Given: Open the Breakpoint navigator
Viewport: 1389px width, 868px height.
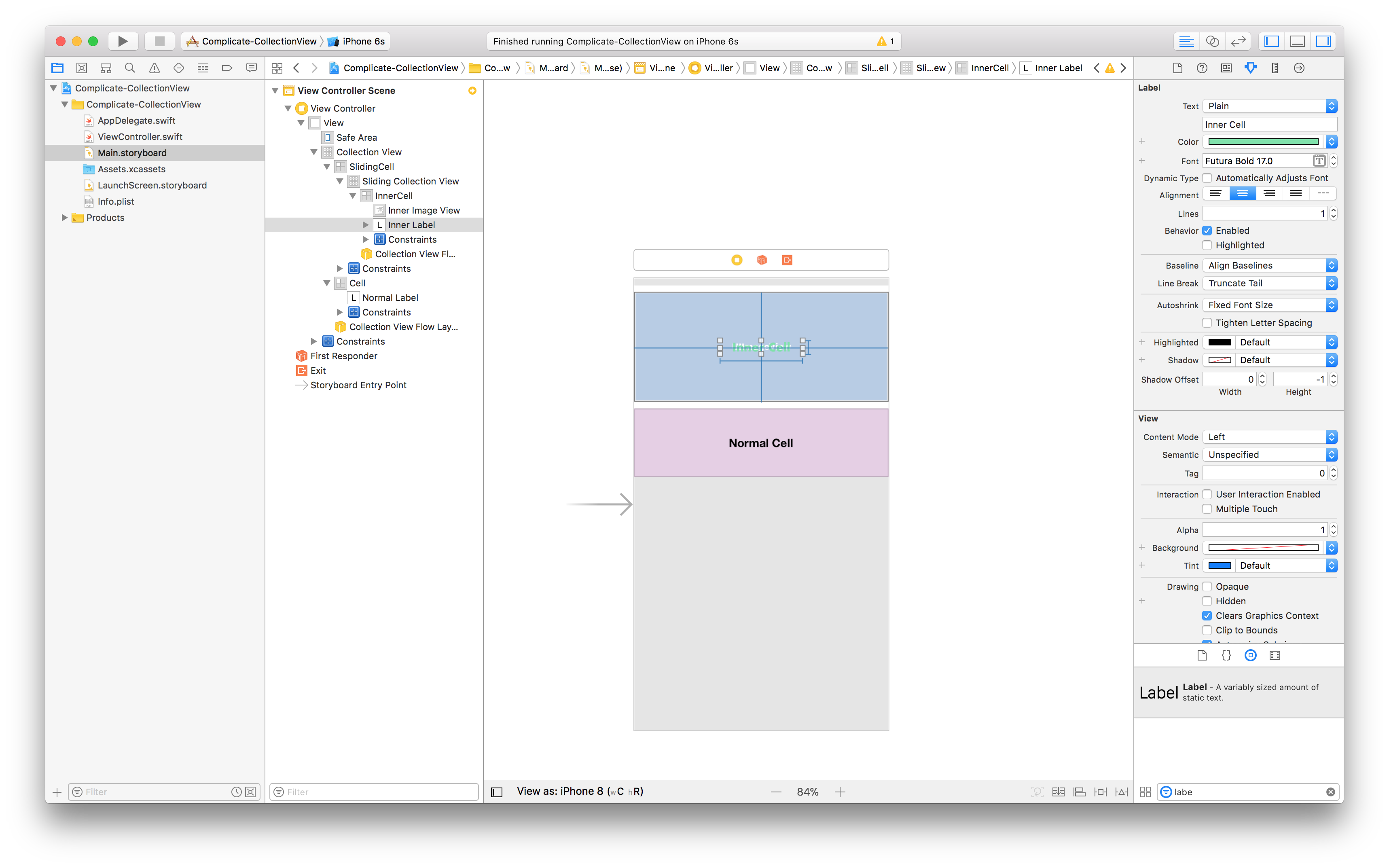Looking at the screenshot, I should (x=227, y=68).
